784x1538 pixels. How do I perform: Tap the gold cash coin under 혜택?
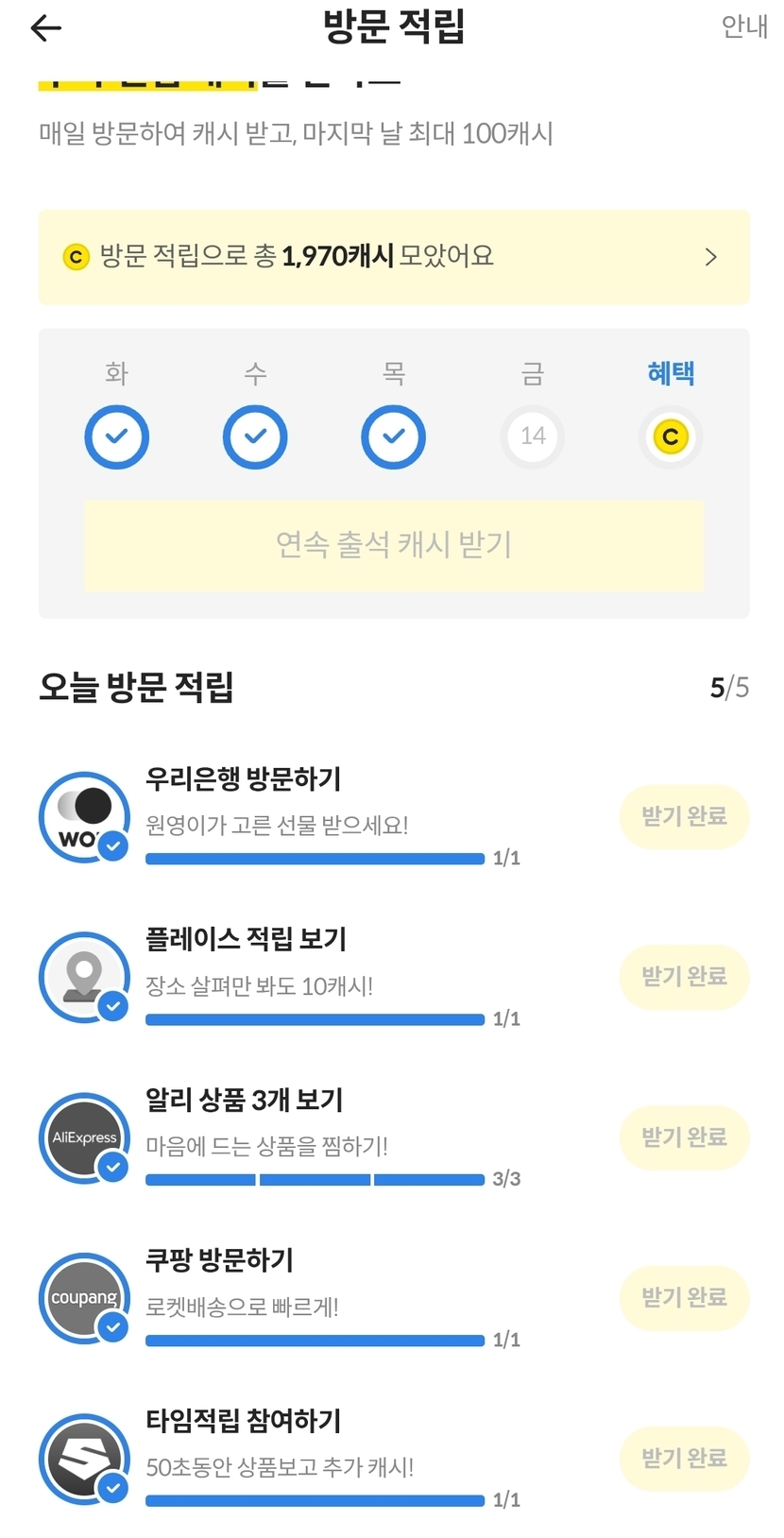point(671,437)
